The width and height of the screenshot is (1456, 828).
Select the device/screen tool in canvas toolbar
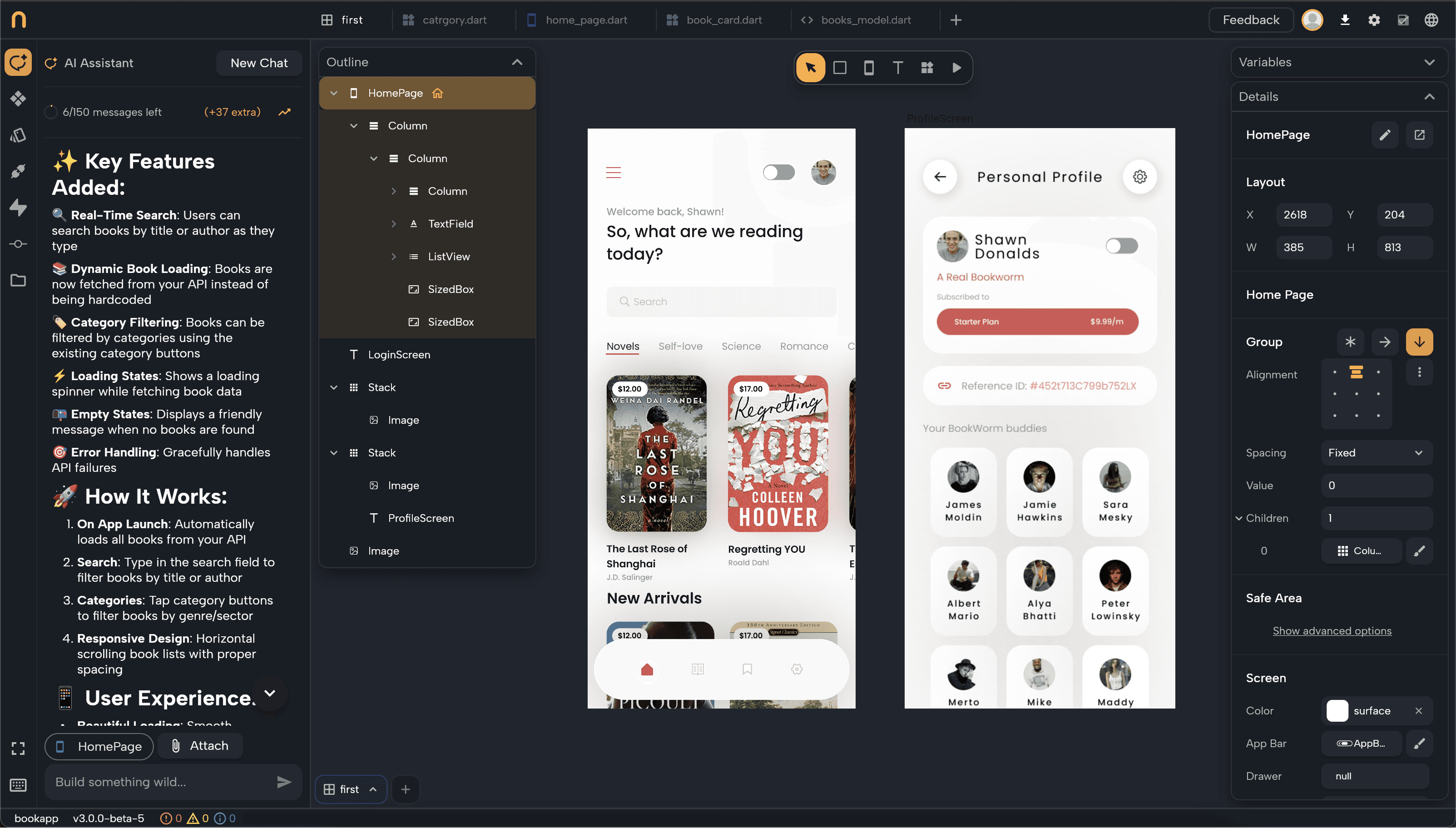tap(868, 67)
